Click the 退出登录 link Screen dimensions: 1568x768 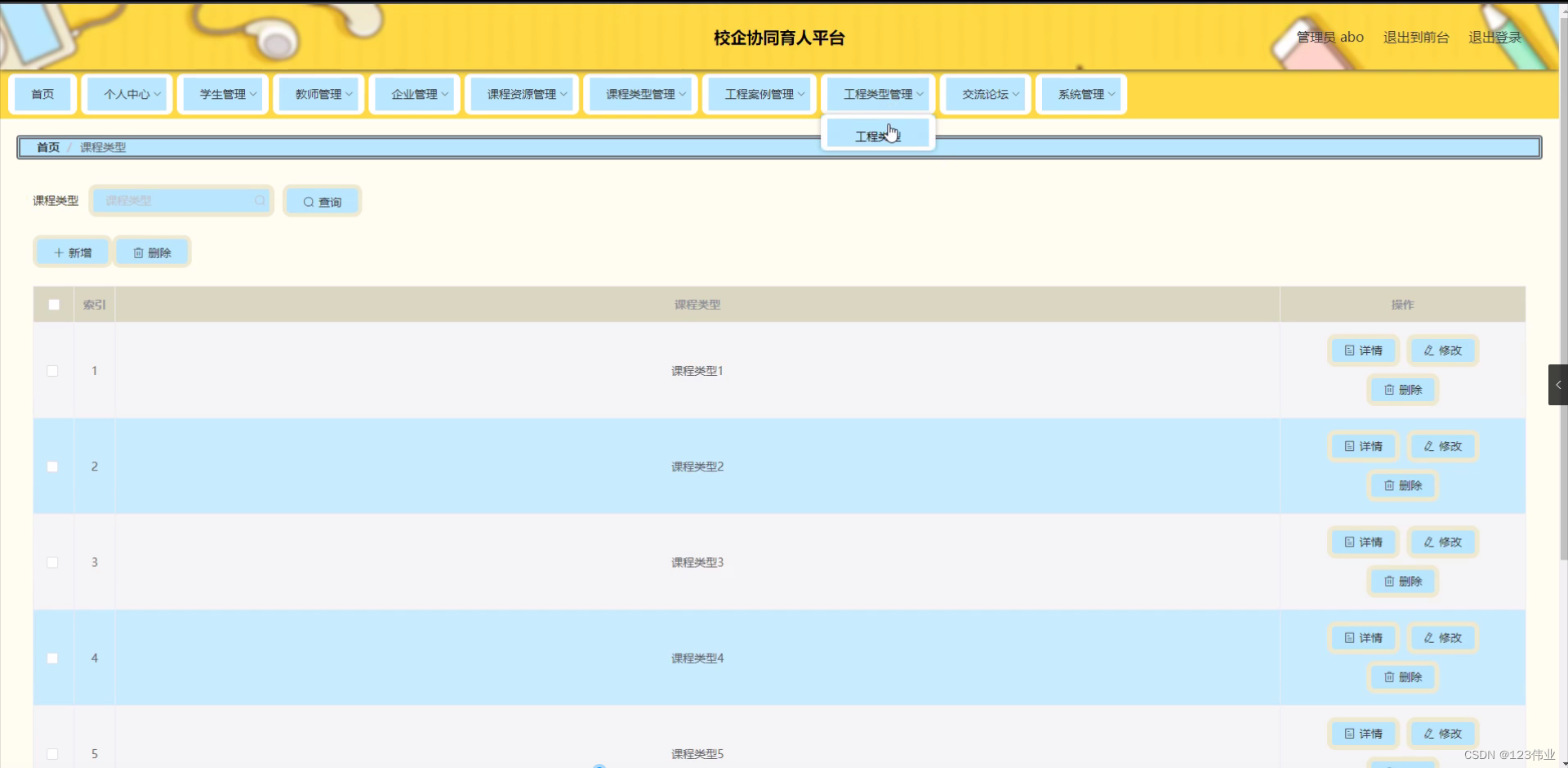(x=1495, y=37)
